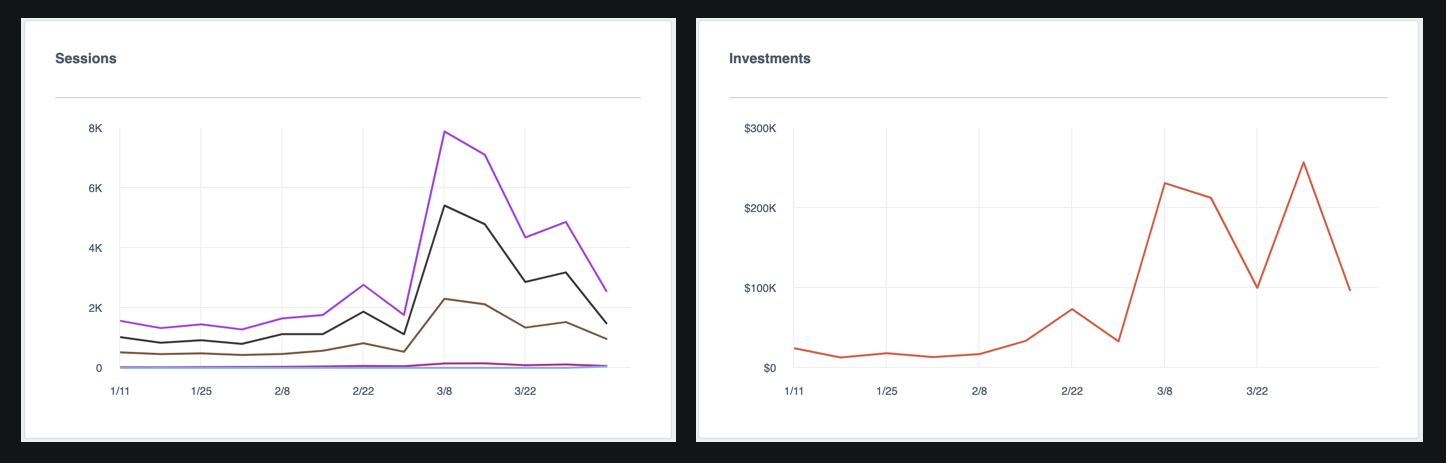Click the Investments chart title
Viewport: 1446px width, 463px height.
pos(770,58)
